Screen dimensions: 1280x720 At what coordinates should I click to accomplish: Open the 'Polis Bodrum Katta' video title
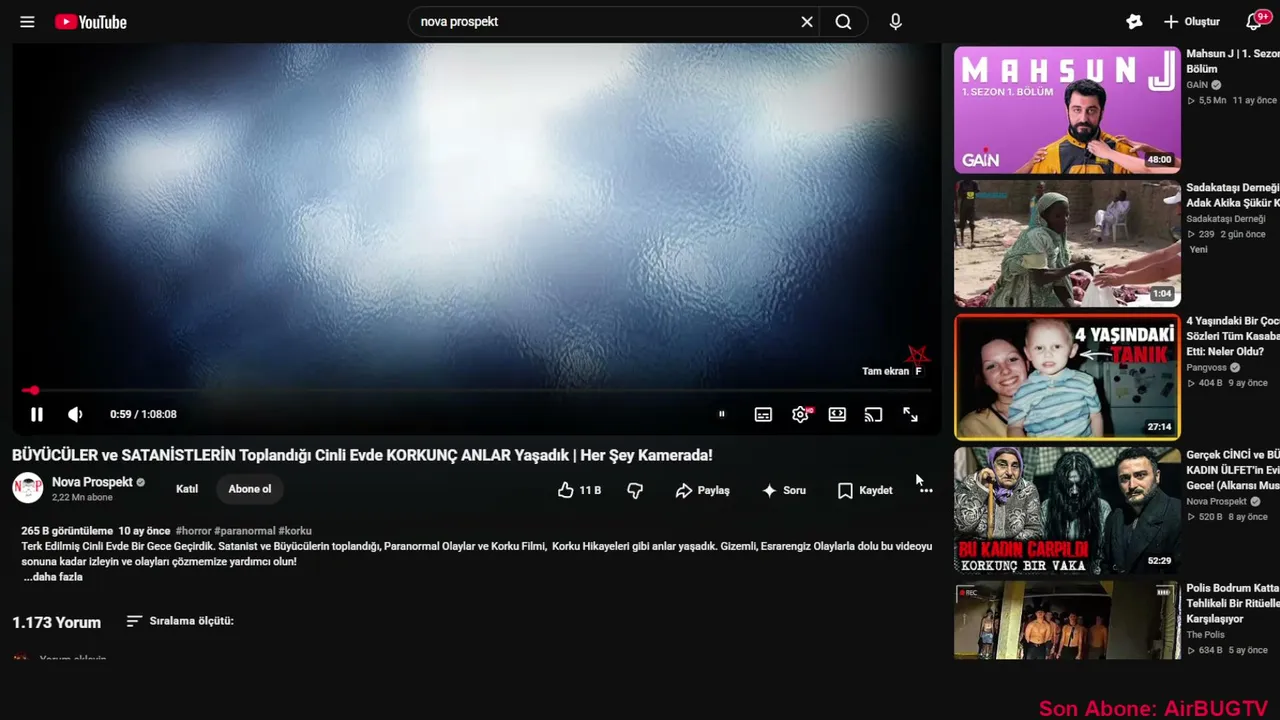coord(1233,603)
